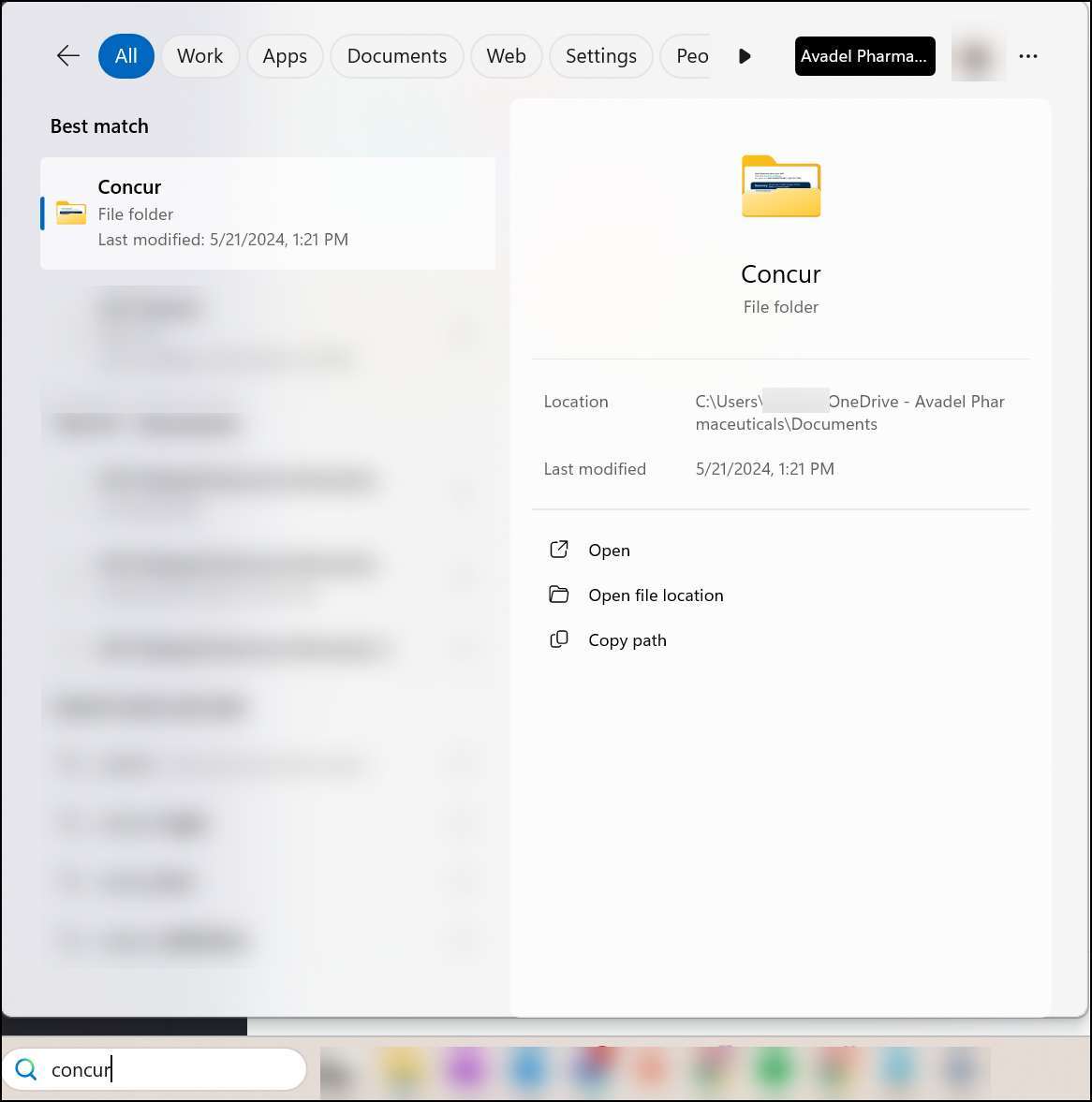The height and width of the screenshot is (1102, 1092).
Task: Select the partially shown People filter tab
Action: point(686,55)
